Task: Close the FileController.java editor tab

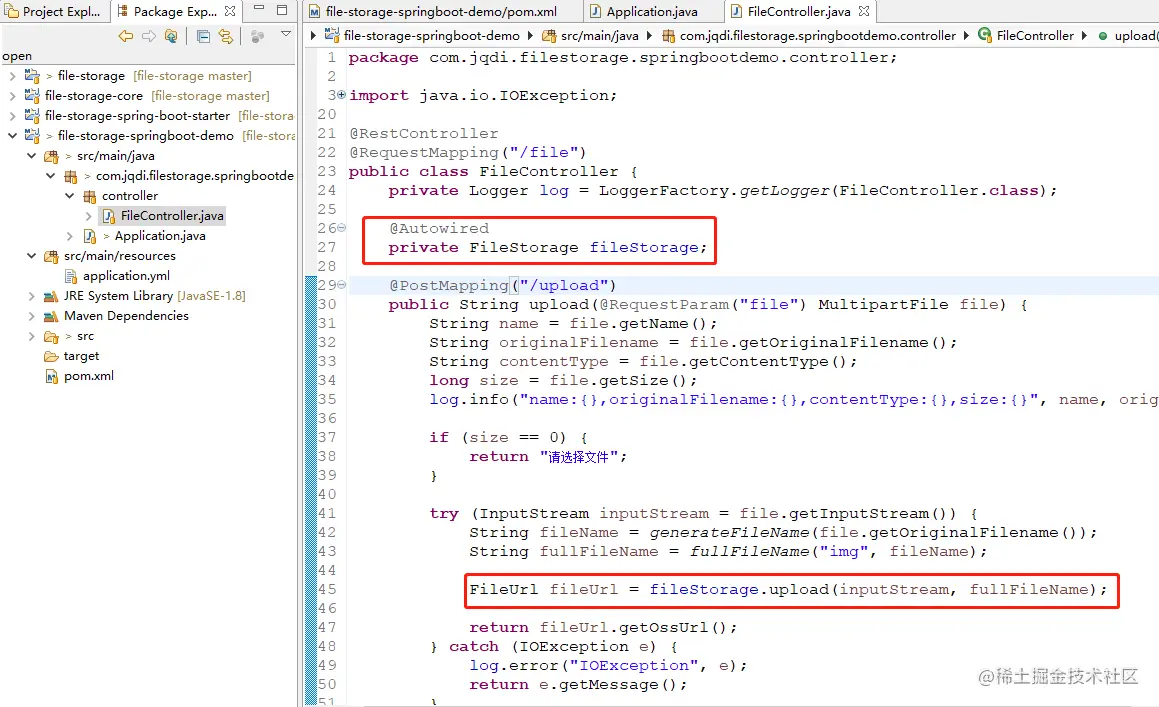Action: (864, 11)
